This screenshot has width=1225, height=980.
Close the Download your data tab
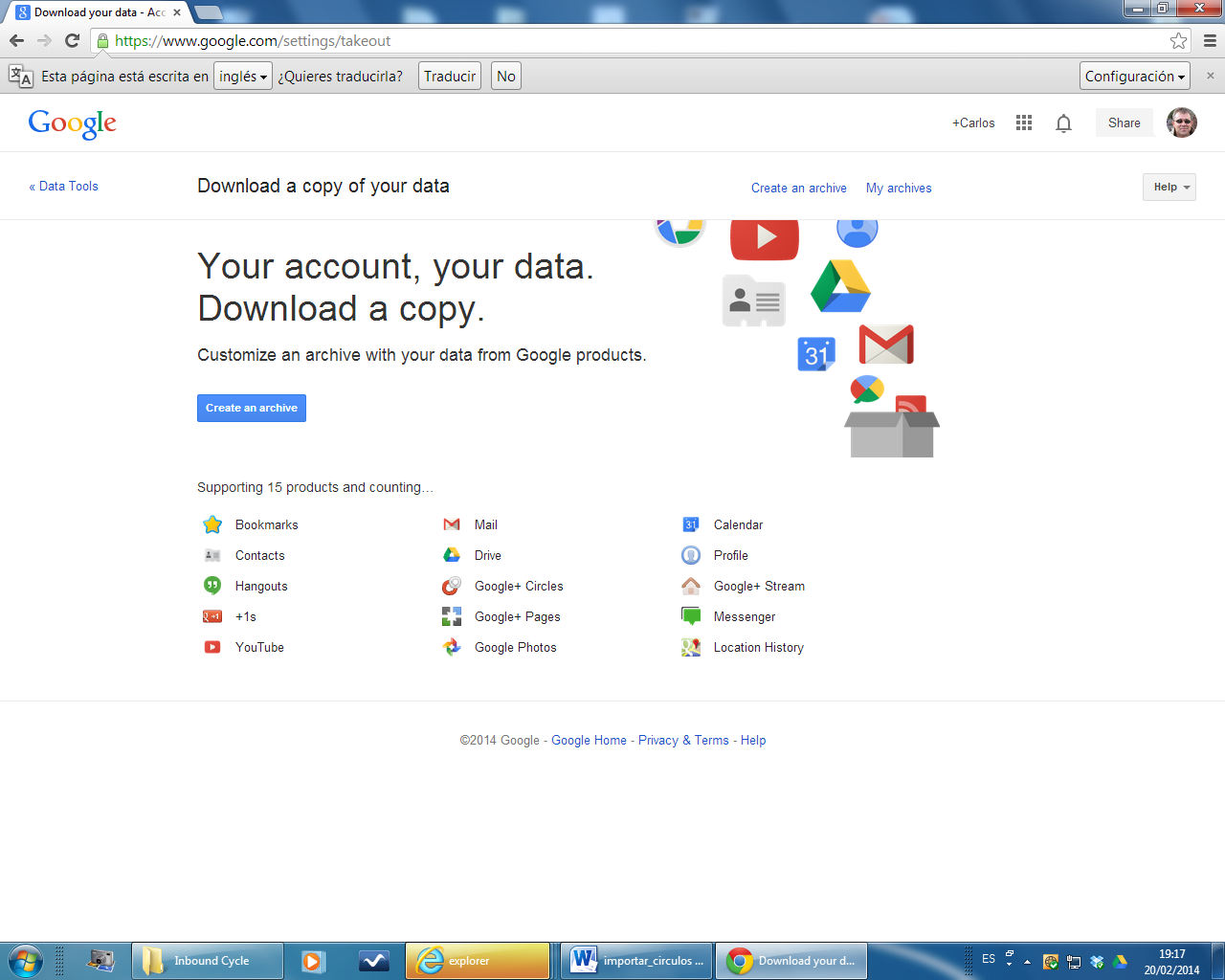pos(177,12)
